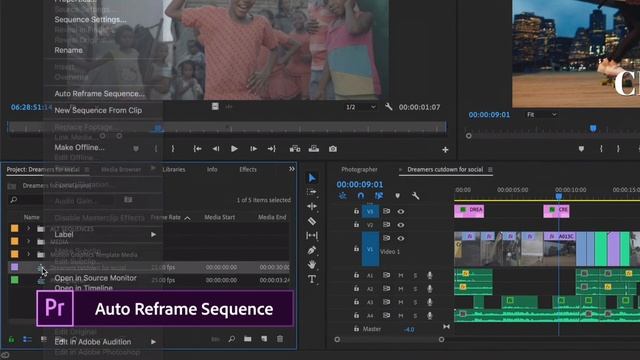Choose Make Offline from context menu
Viewport: 640px width, 360px height.
80,147
